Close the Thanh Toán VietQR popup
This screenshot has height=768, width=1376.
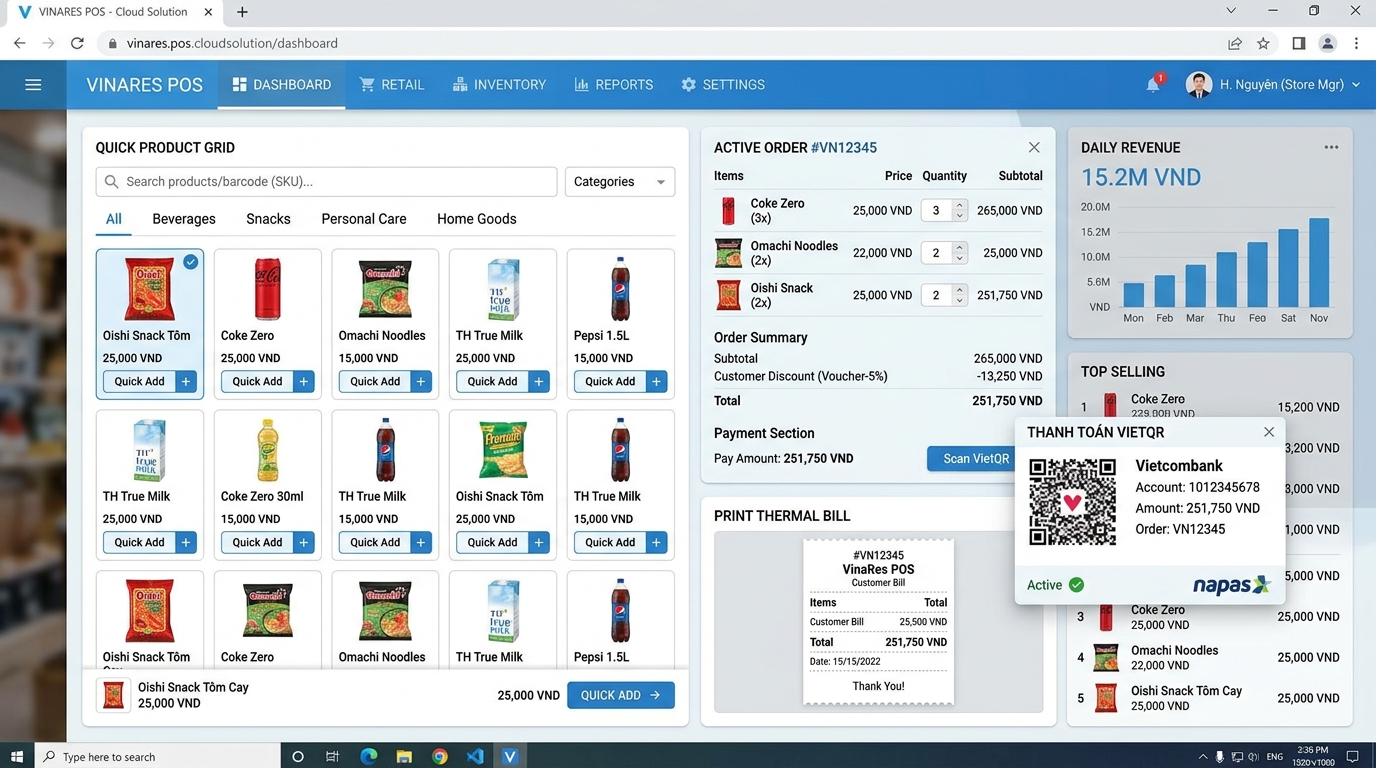[x=1269, y=432]
